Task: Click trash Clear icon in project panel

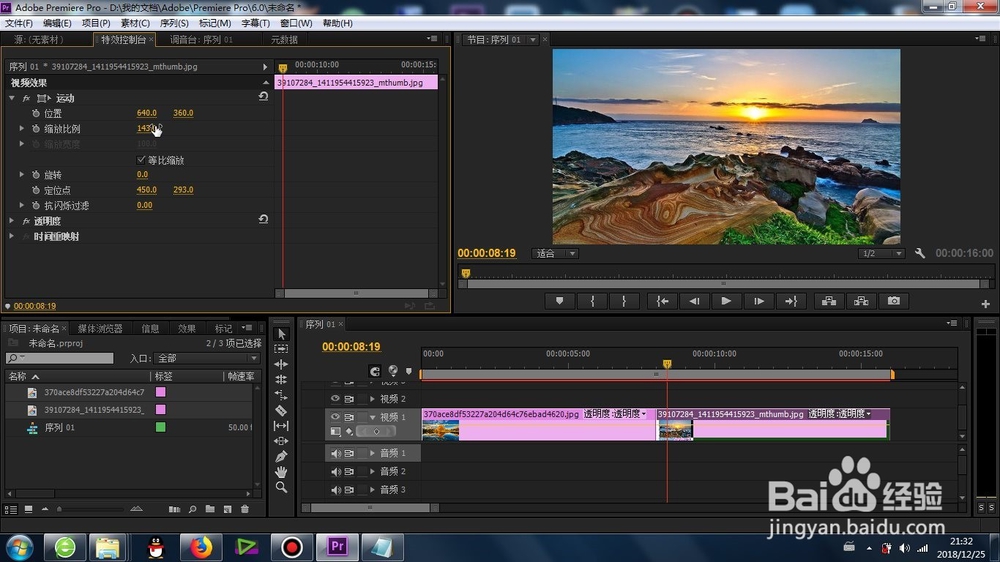Action: coord(245,509)
